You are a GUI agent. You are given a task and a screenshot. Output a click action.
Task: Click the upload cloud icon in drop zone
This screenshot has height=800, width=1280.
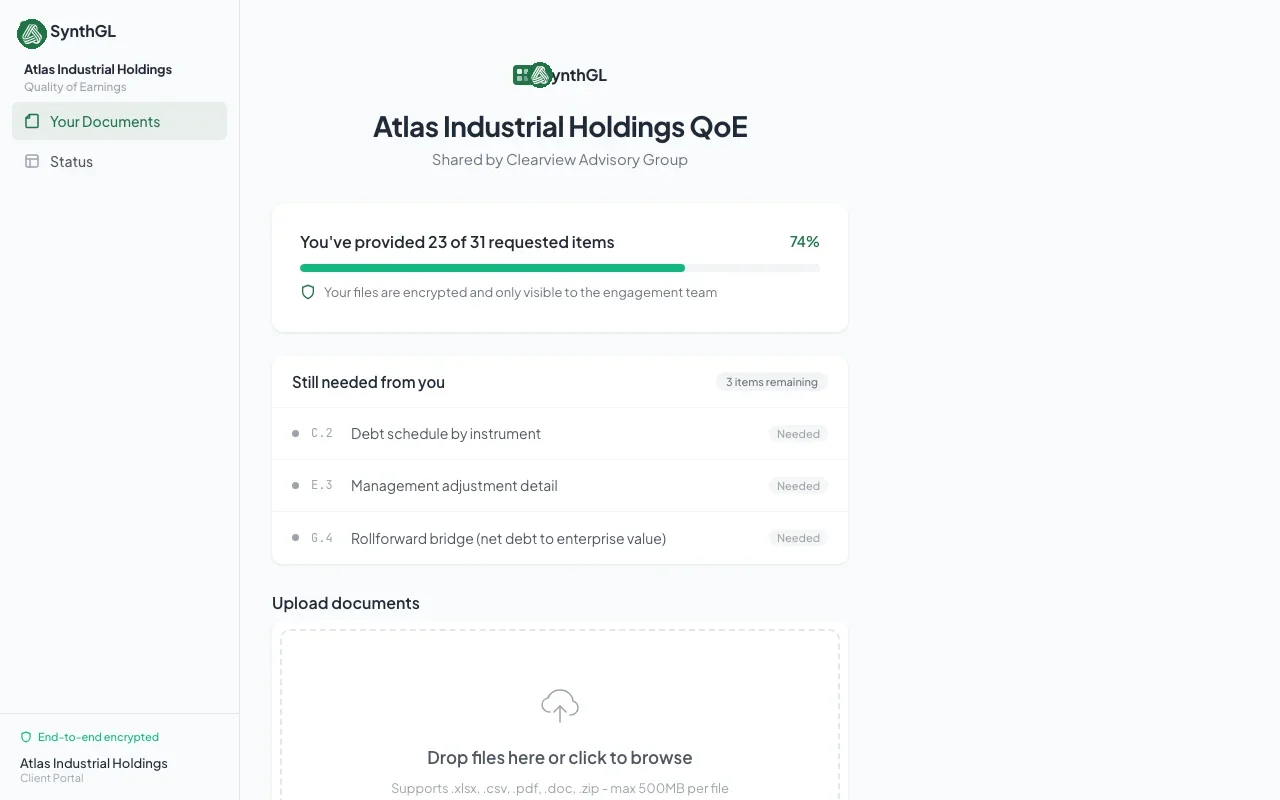(x=559, y=705)
